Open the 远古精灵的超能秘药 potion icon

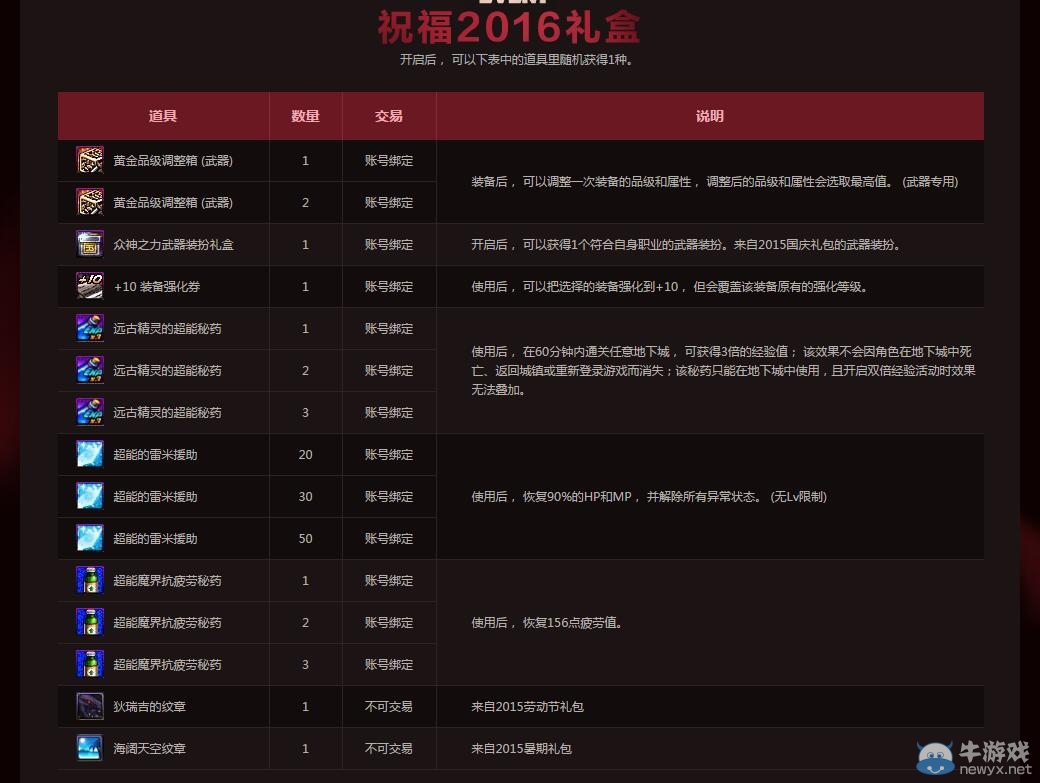pos(89,328)
